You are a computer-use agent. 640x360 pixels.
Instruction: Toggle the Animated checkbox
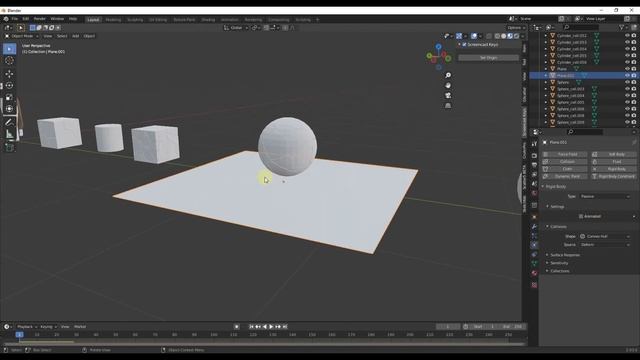[x=581, y=216]
